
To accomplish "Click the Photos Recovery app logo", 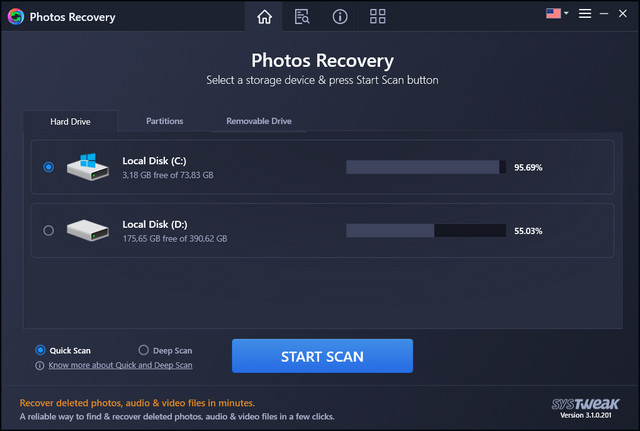I will pyautogui.click(x=14, y=17).
